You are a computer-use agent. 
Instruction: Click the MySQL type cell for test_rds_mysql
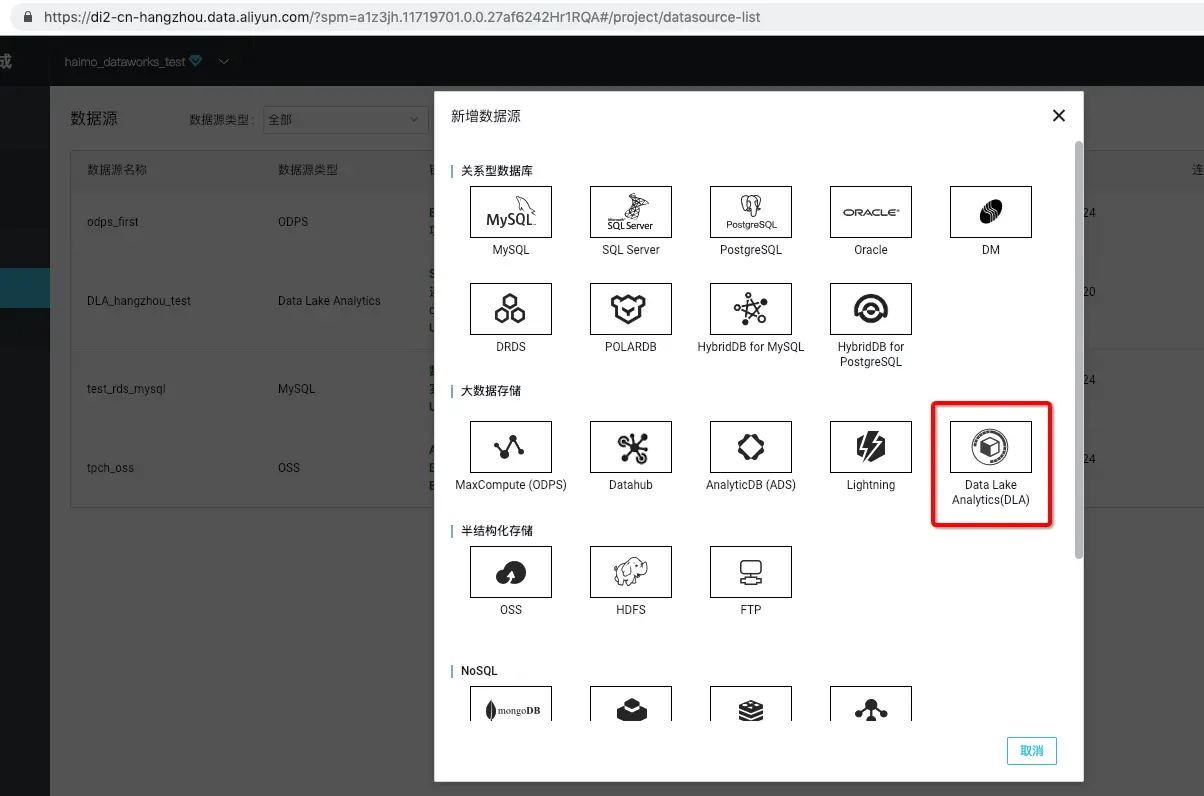coord(296,389)
